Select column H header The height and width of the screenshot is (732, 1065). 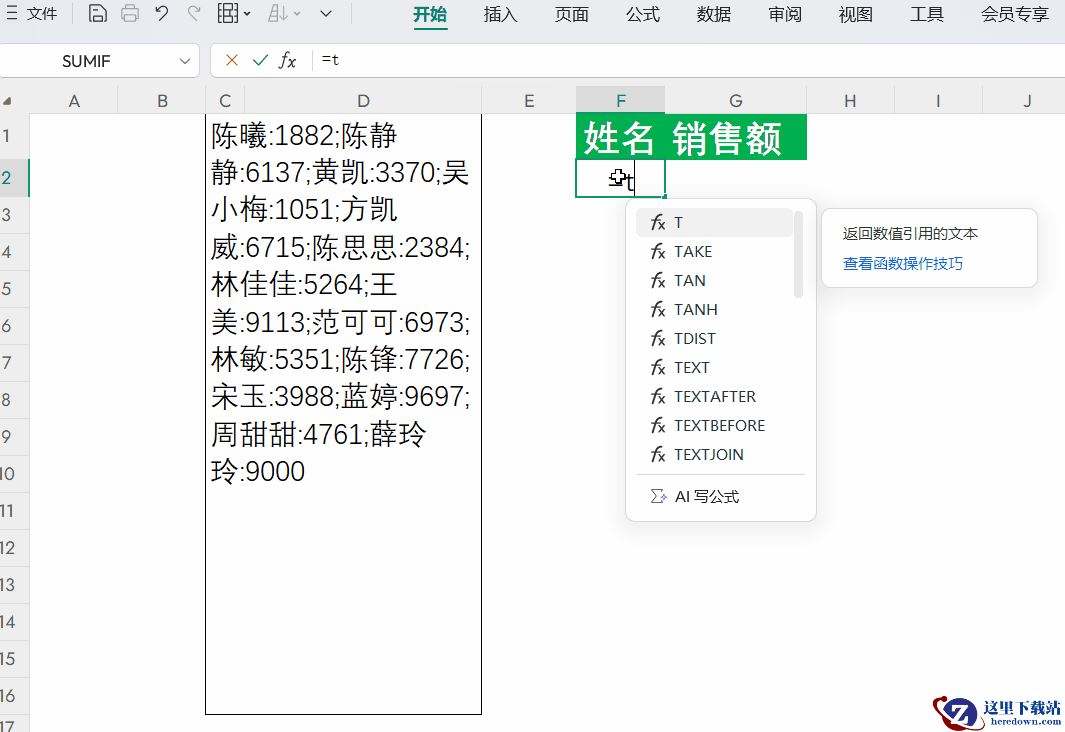coord(850,101)
